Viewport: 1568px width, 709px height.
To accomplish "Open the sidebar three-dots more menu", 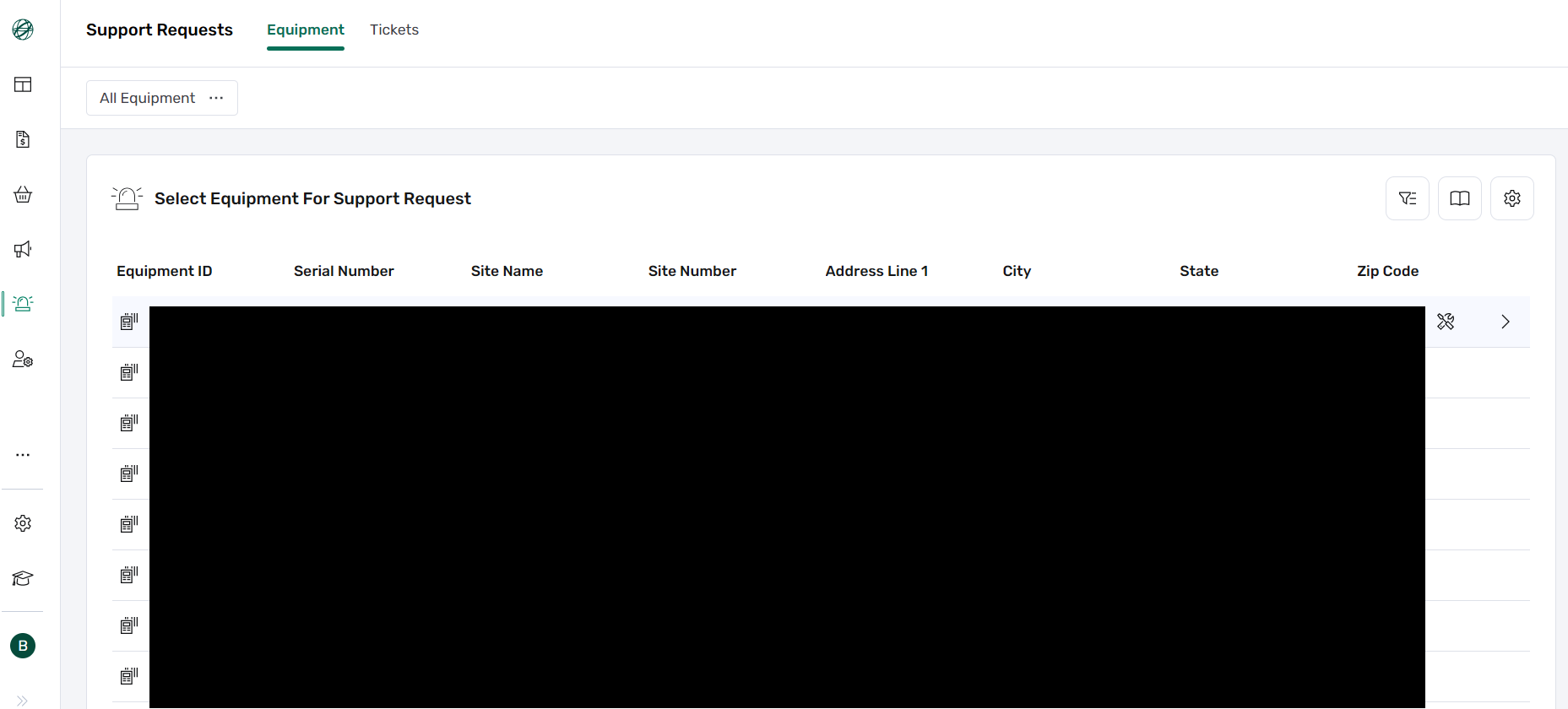I will click(x=23, y=455).
